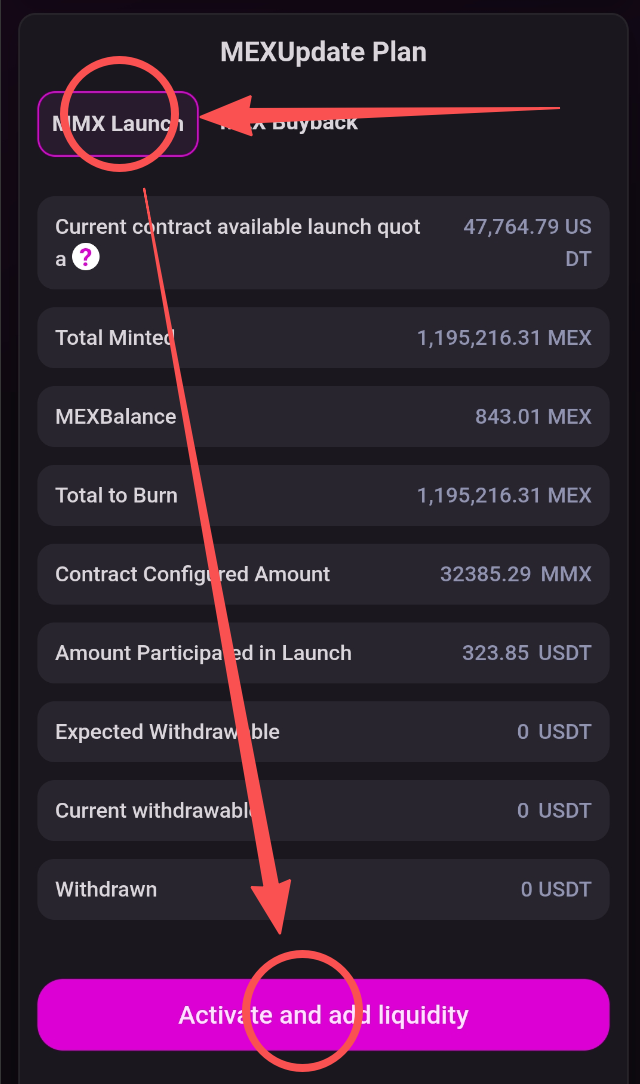The height and width of the screenshot is (1084, 640).
Task: Click the Current withdrawable row label
Action: [x=155, y=811]
